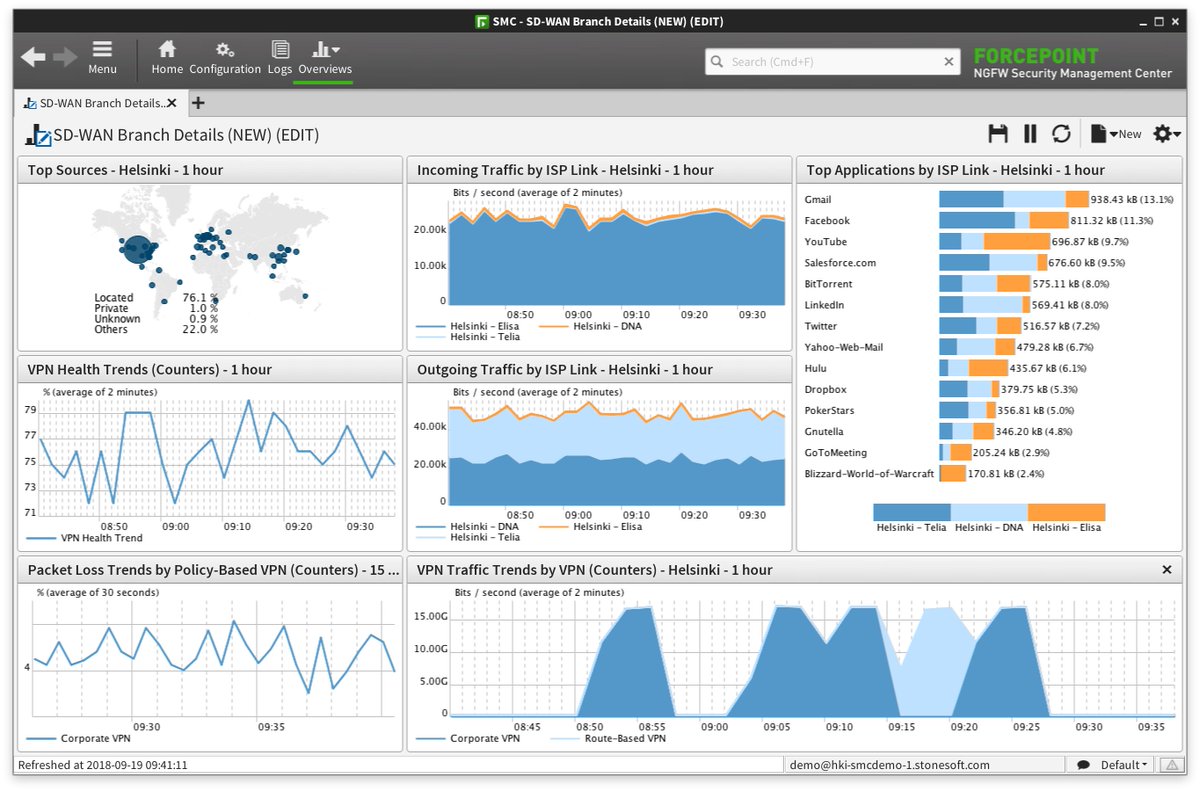The width and height of the screenshot is (1200, 791).
Task: Click the Refreshed at 2018-09-19 09:41:11 status
Action: [x=105, y=765]
